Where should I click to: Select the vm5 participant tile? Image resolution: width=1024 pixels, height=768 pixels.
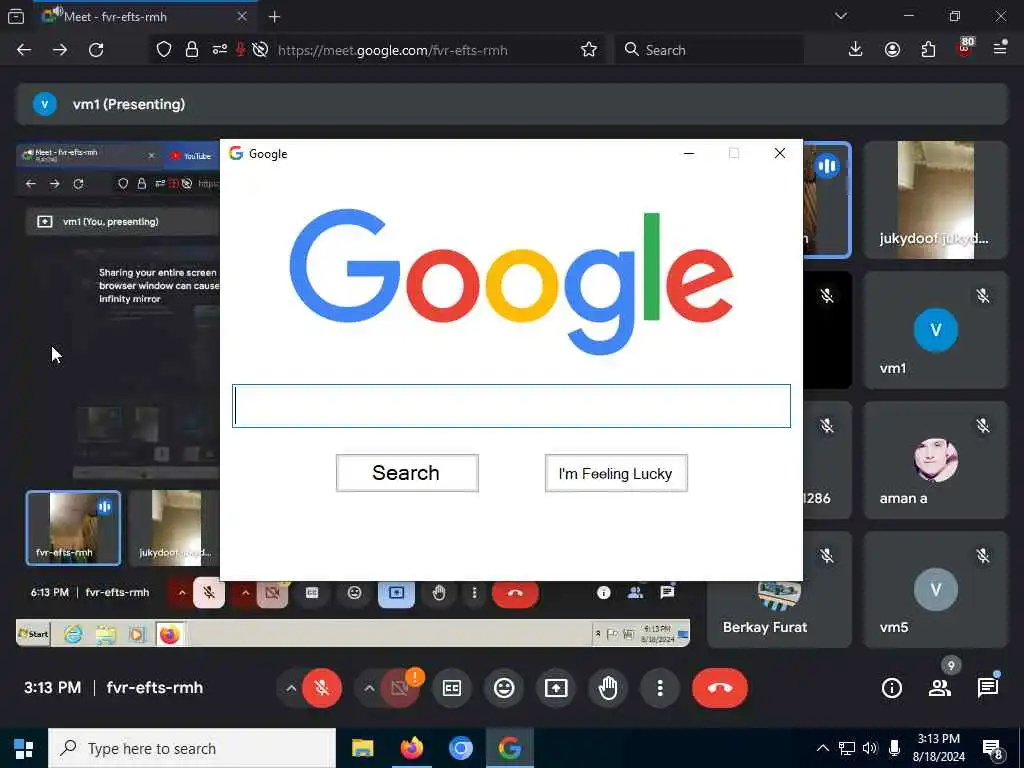click(x=935, y=590)
